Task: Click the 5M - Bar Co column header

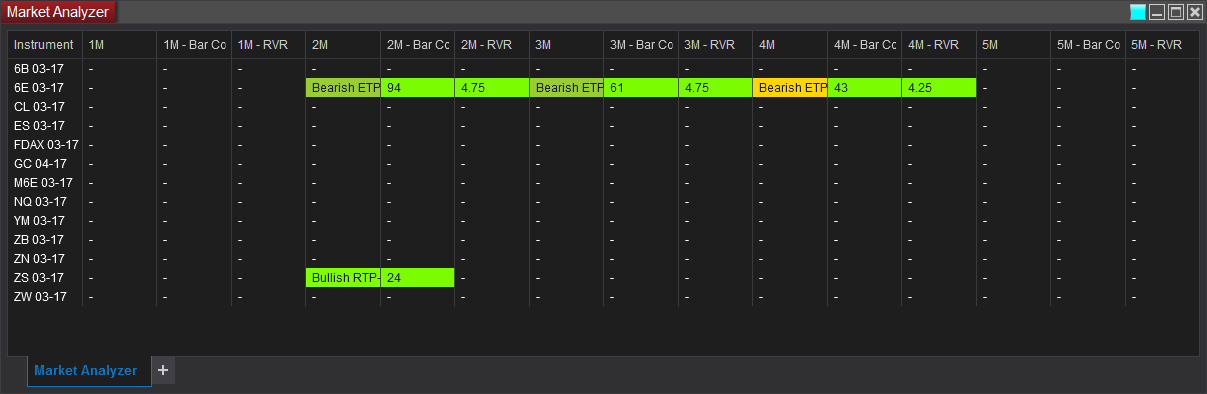Action: 1088,45
